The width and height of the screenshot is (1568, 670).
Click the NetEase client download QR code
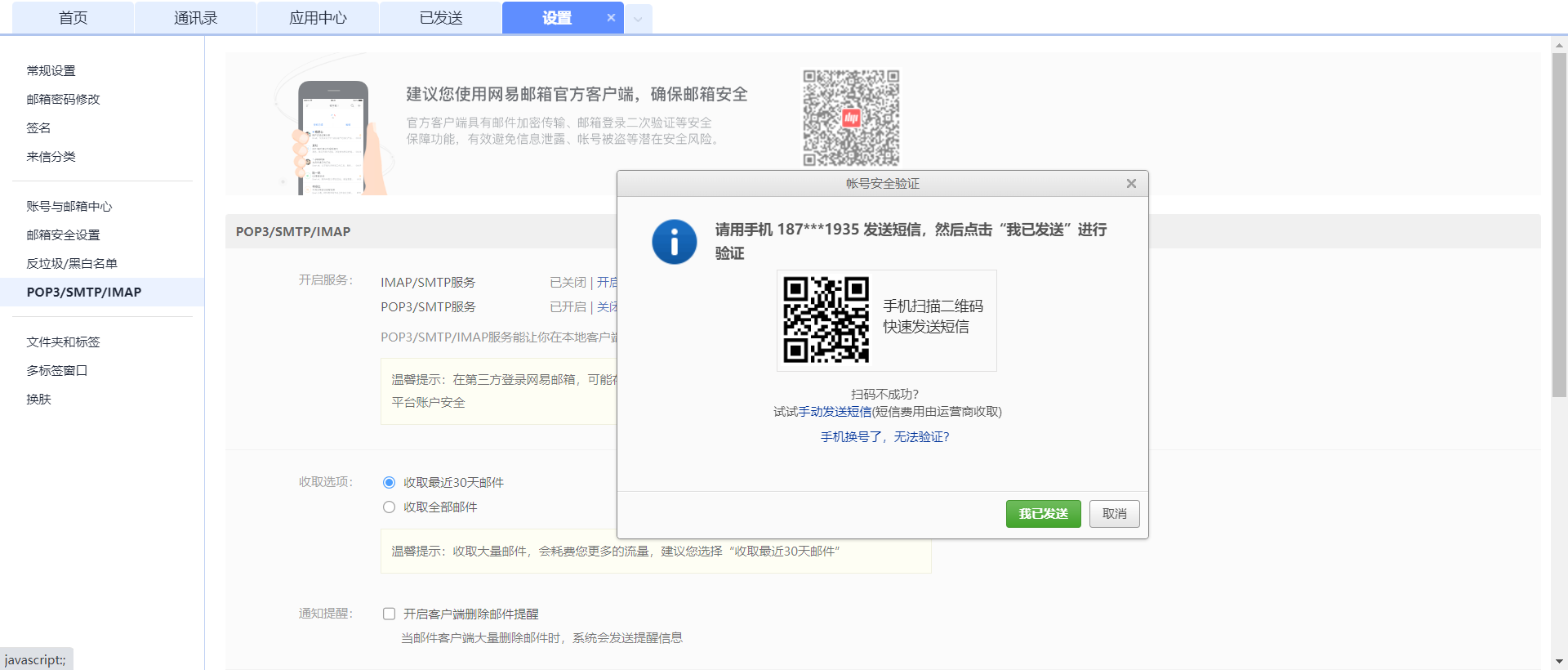pyautogui.click(x=851, y=118)
